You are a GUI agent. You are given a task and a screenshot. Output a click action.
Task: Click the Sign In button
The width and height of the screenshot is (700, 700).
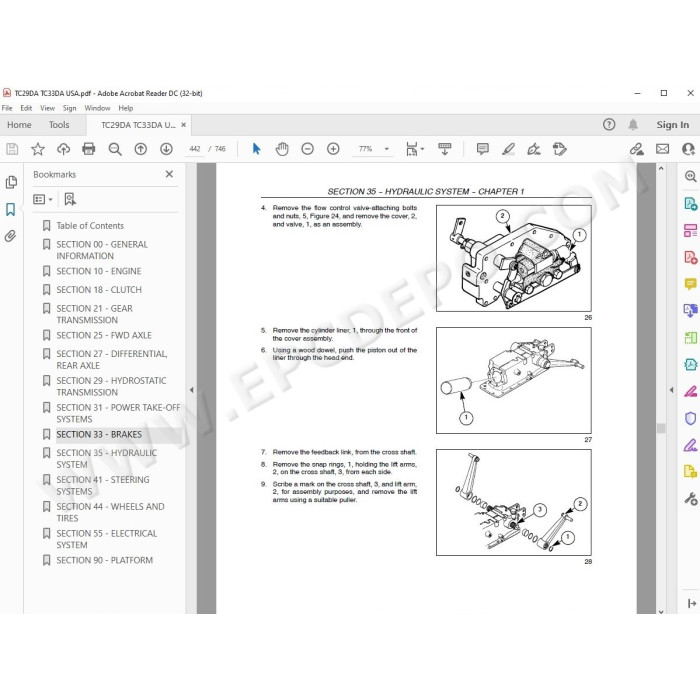pyautogui.click(x=672, y=125)
